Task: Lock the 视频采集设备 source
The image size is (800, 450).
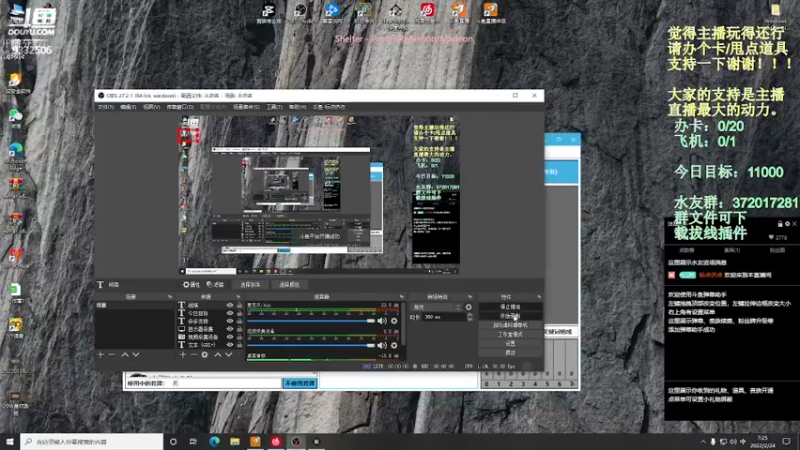Action: [239, 337]
